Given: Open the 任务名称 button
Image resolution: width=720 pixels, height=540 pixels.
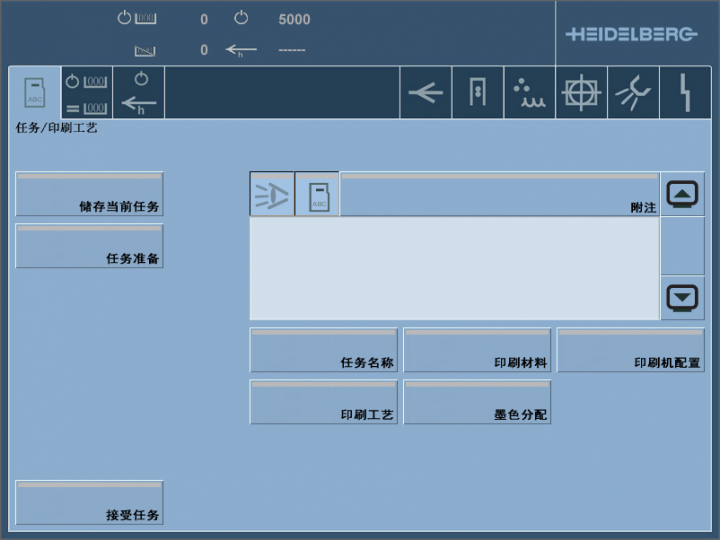Looking at the screenshot, I should click(323, 350).
